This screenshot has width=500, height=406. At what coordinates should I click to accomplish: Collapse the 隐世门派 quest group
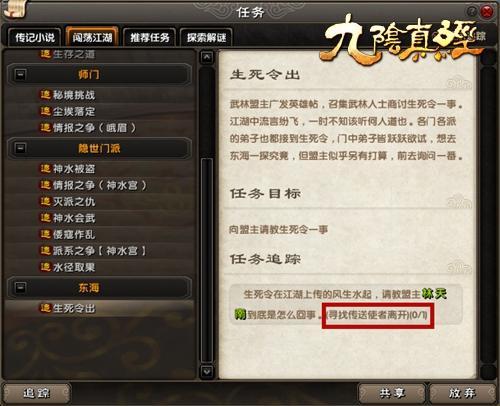(x=20, y=148)
